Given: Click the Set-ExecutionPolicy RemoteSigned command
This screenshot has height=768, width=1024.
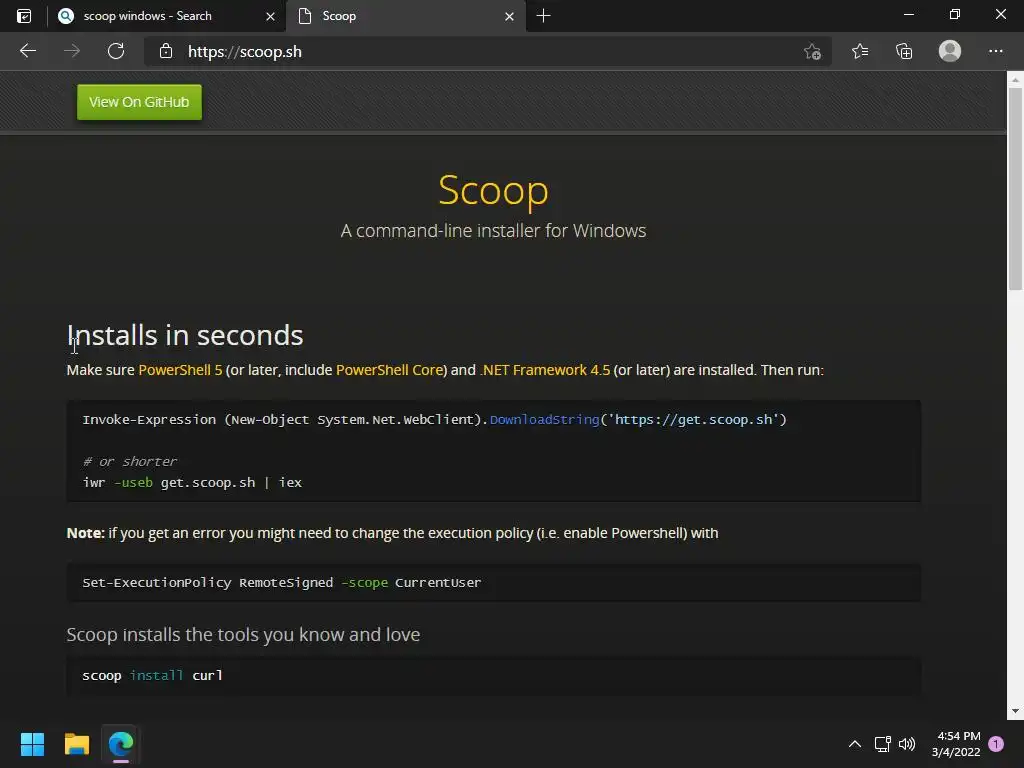Looking at the screenshot, I should [x=281, y=583].
